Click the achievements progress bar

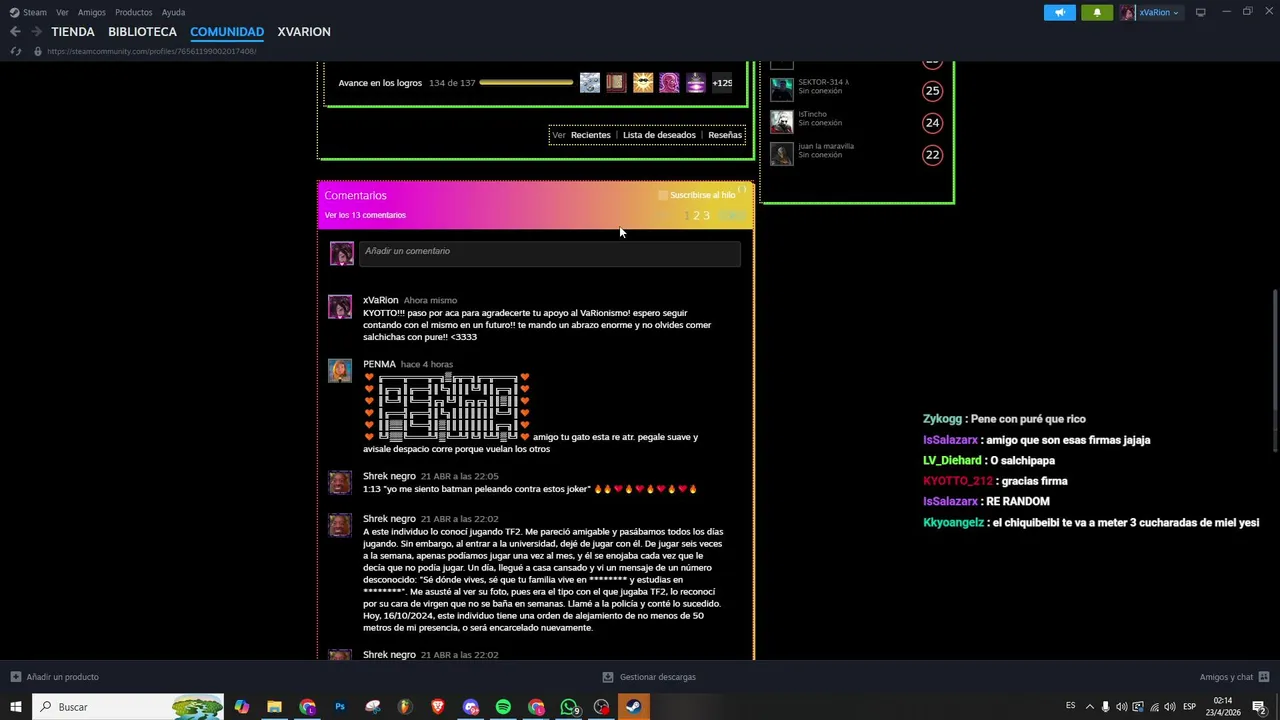click(526, 83)
